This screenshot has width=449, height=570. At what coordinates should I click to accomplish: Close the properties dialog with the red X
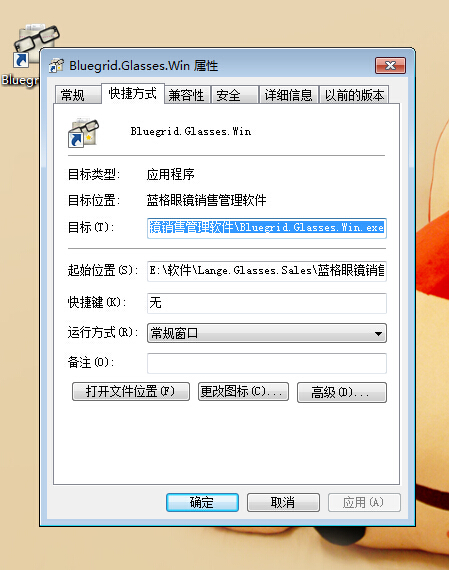pos(390,65)
